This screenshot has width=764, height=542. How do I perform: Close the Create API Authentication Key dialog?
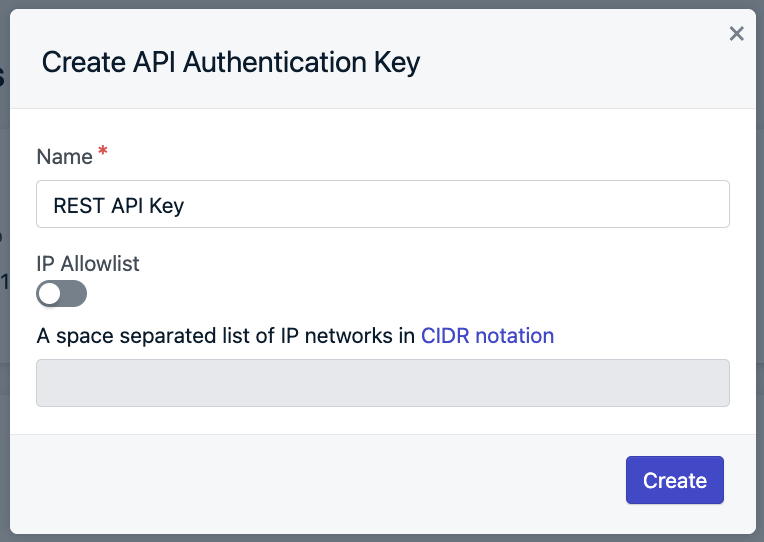(x=736, y=34)
